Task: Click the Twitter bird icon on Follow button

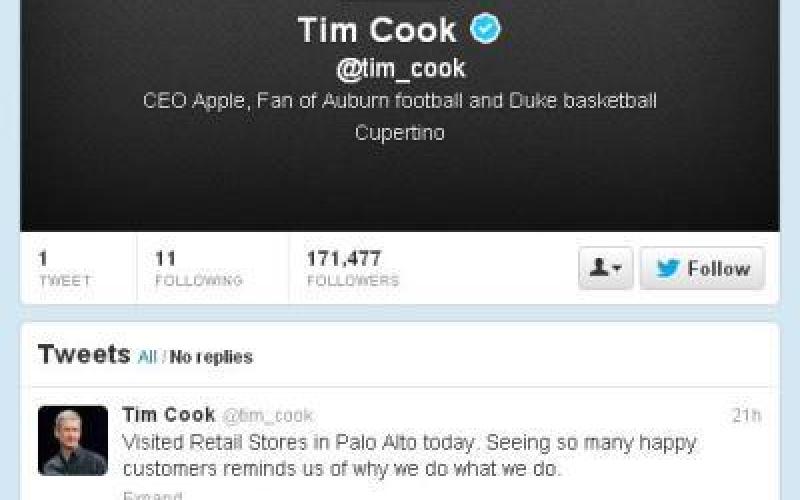Action: click(667, 268)
